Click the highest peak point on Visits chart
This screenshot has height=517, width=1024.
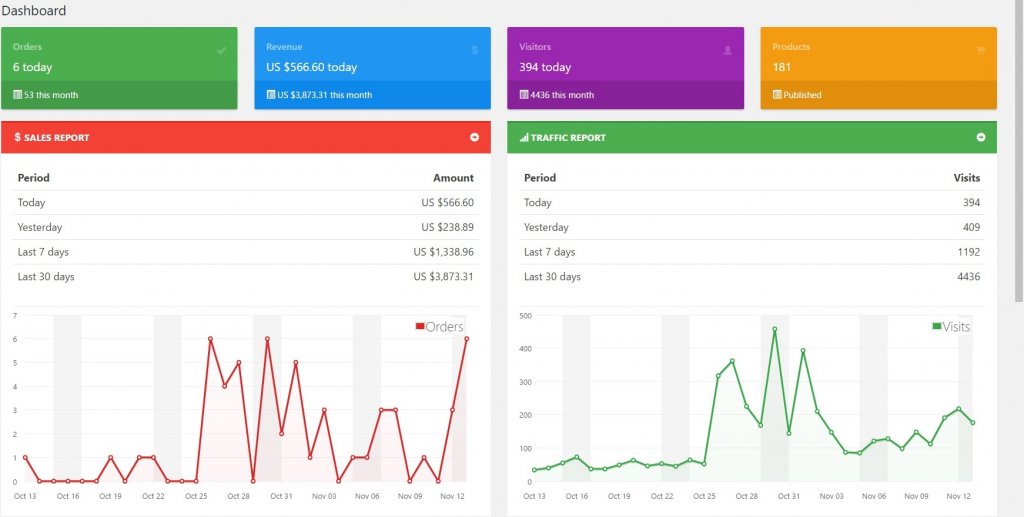(x=775, y=330)
